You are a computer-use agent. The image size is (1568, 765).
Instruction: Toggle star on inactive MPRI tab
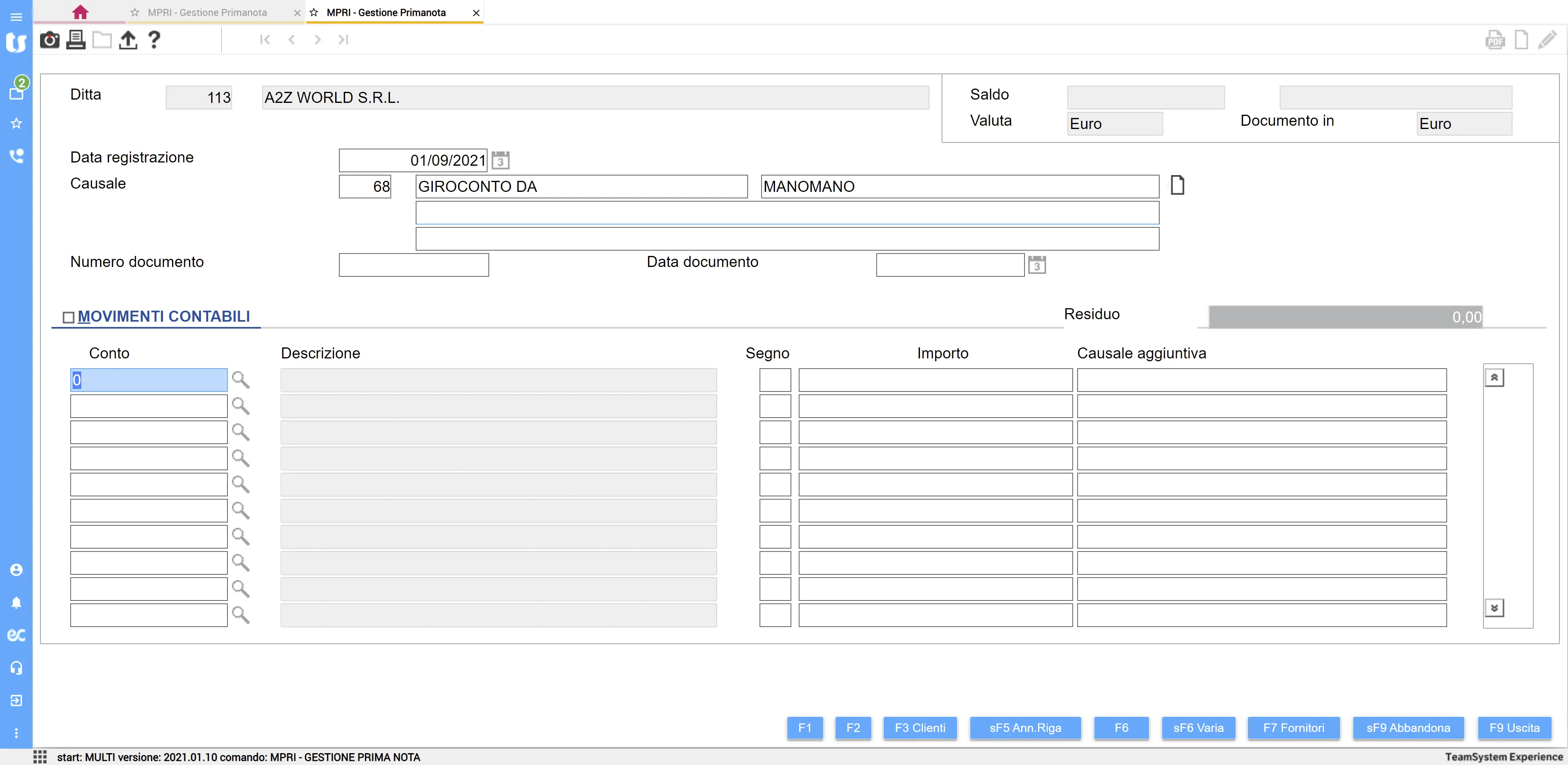tap(135, 12)
